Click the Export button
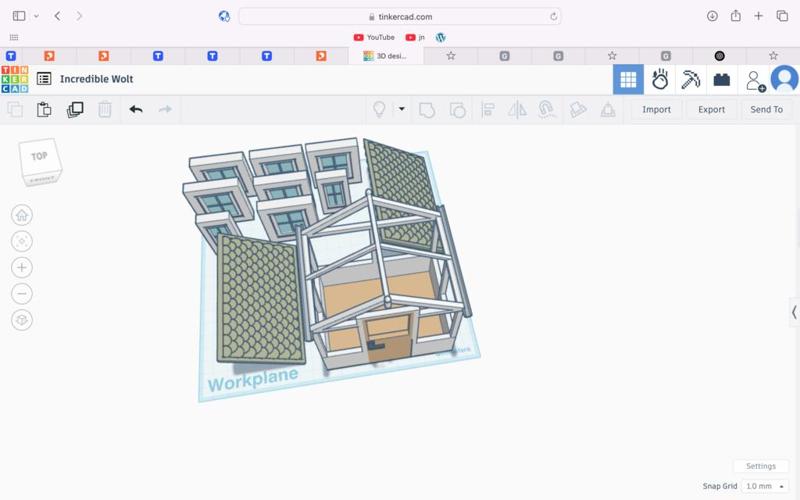 (x=711, y=109)
